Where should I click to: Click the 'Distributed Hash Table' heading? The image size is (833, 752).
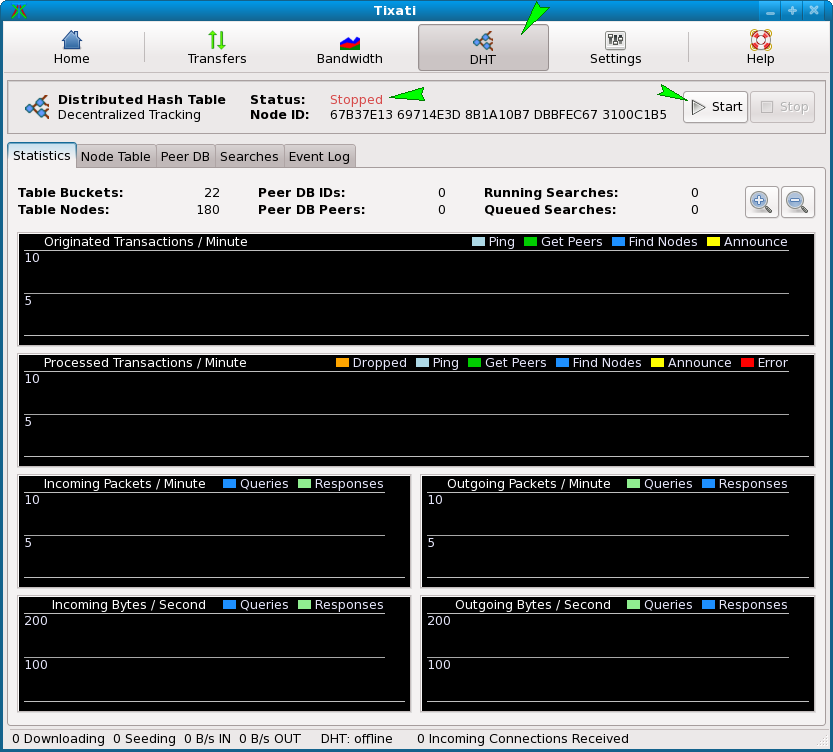click(141, 99)
